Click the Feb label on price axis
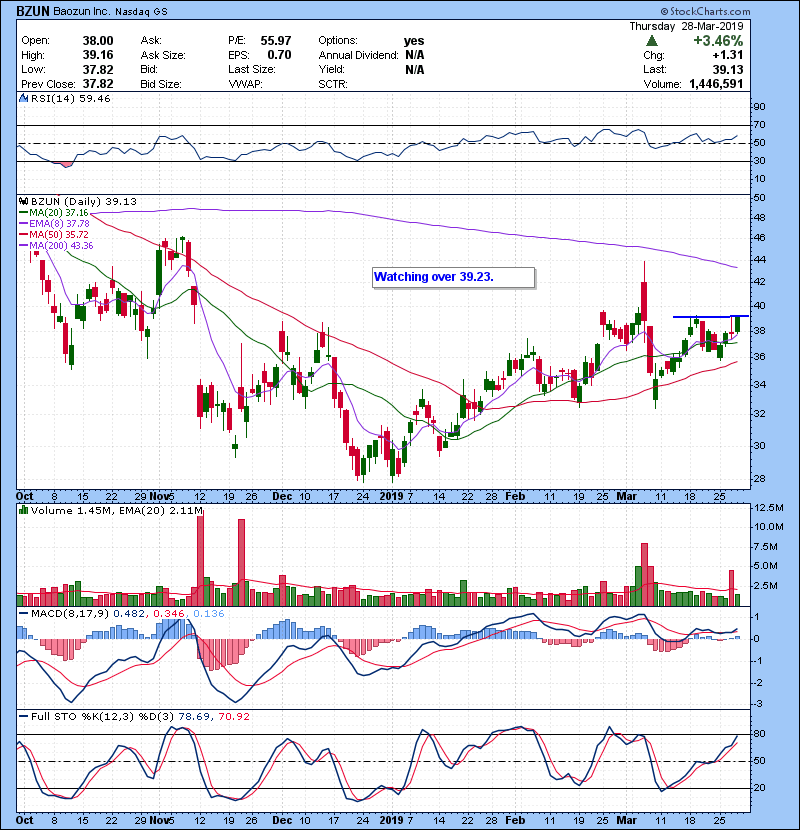 [515, 497]
